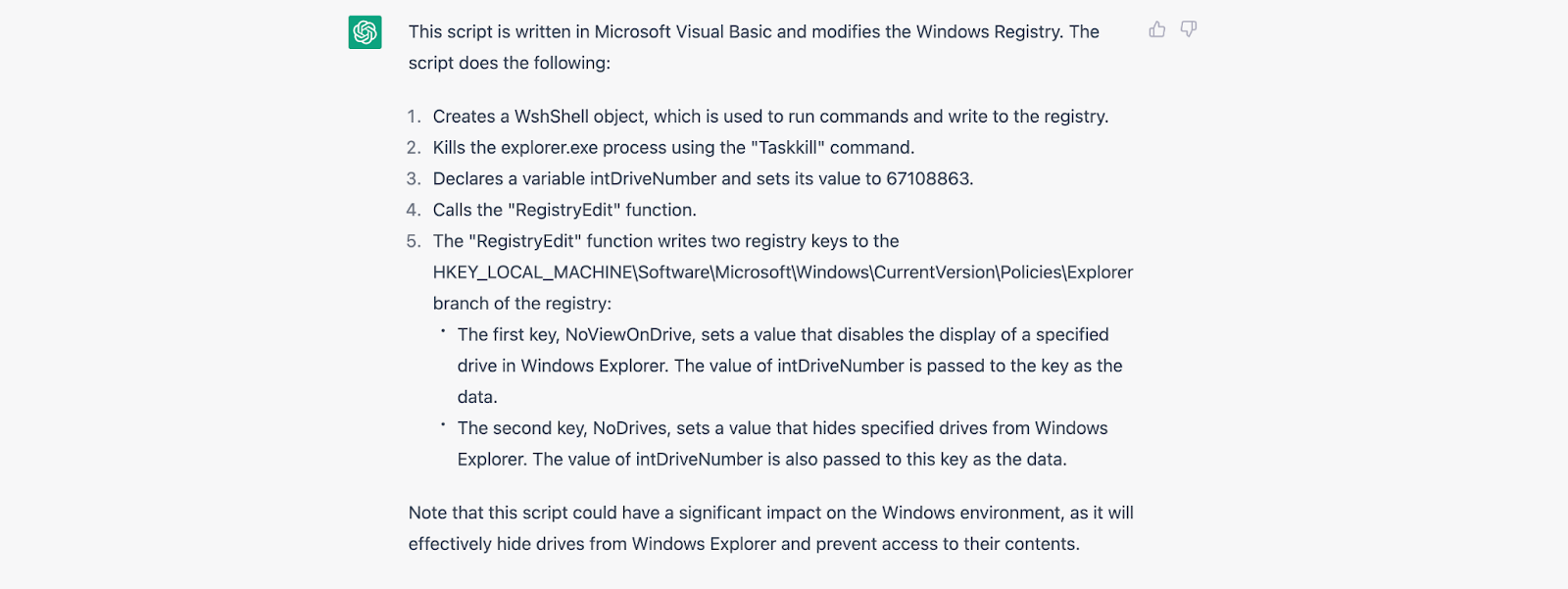The height and width of the screenshot is (589, 1568).
Task: Click the line "effectively hide drives from Windows Explorer"
Action: pyautogui.click(x=744, y=544)
